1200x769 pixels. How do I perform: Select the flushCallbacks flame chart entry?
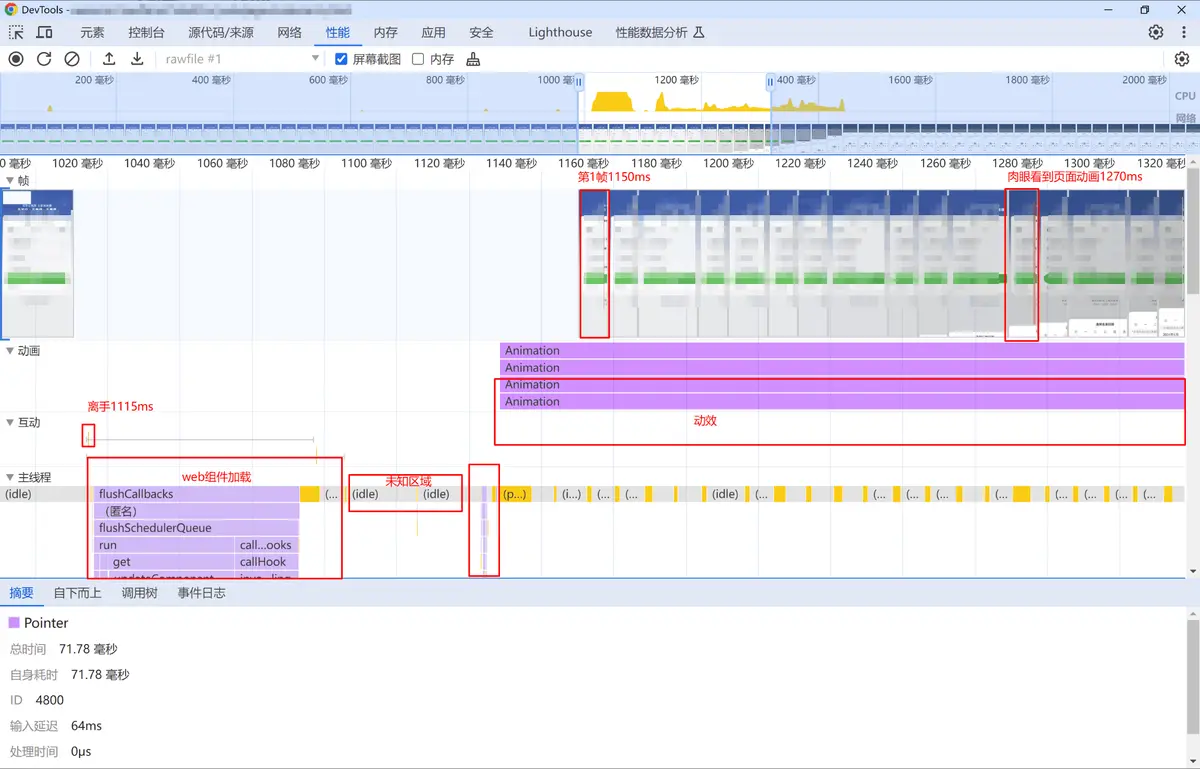pyautogui.click(x=197, y=494)
